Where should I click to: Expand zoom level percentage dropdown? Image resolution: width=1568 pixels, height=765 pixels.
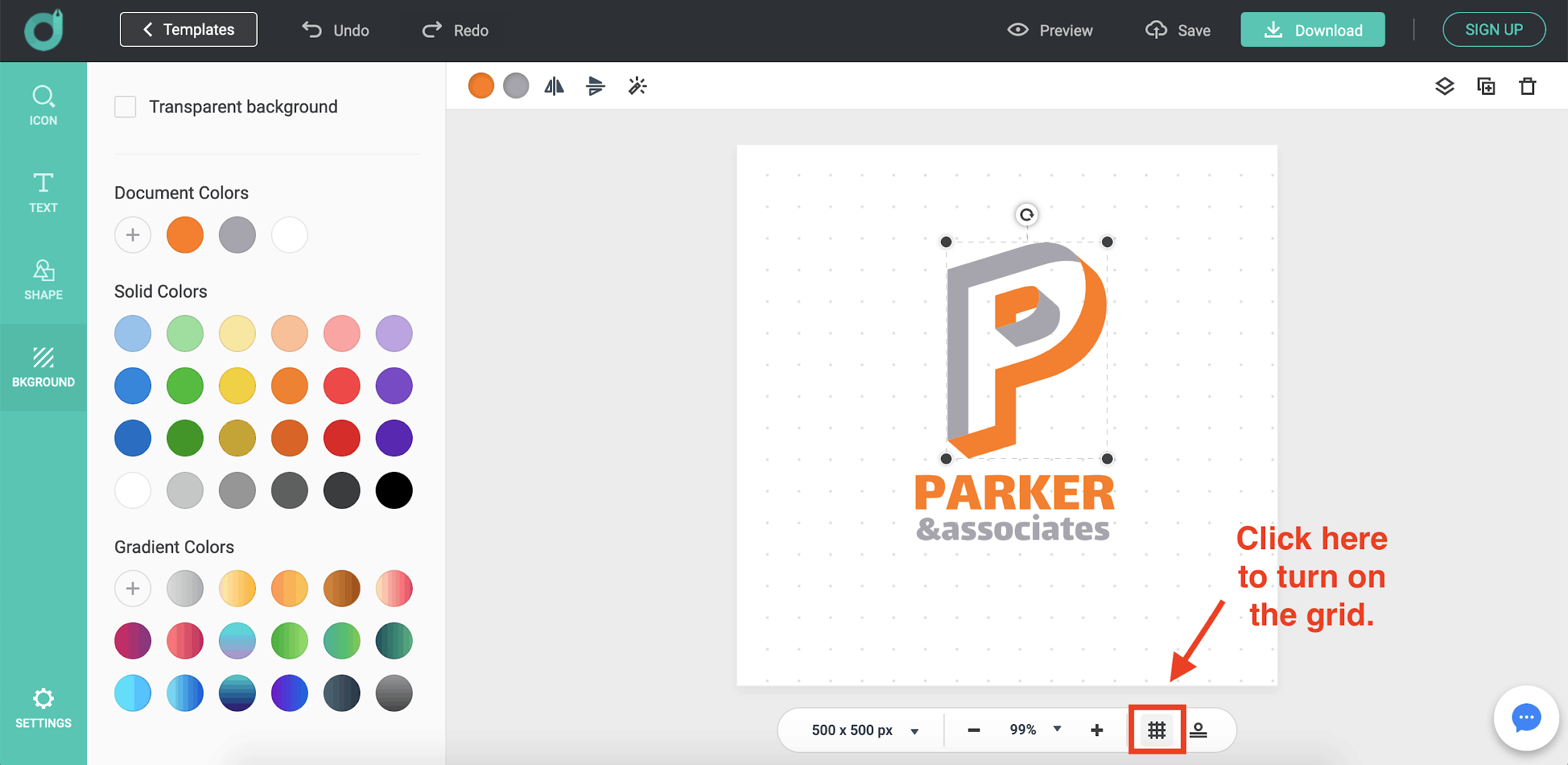coord(1057,730)
